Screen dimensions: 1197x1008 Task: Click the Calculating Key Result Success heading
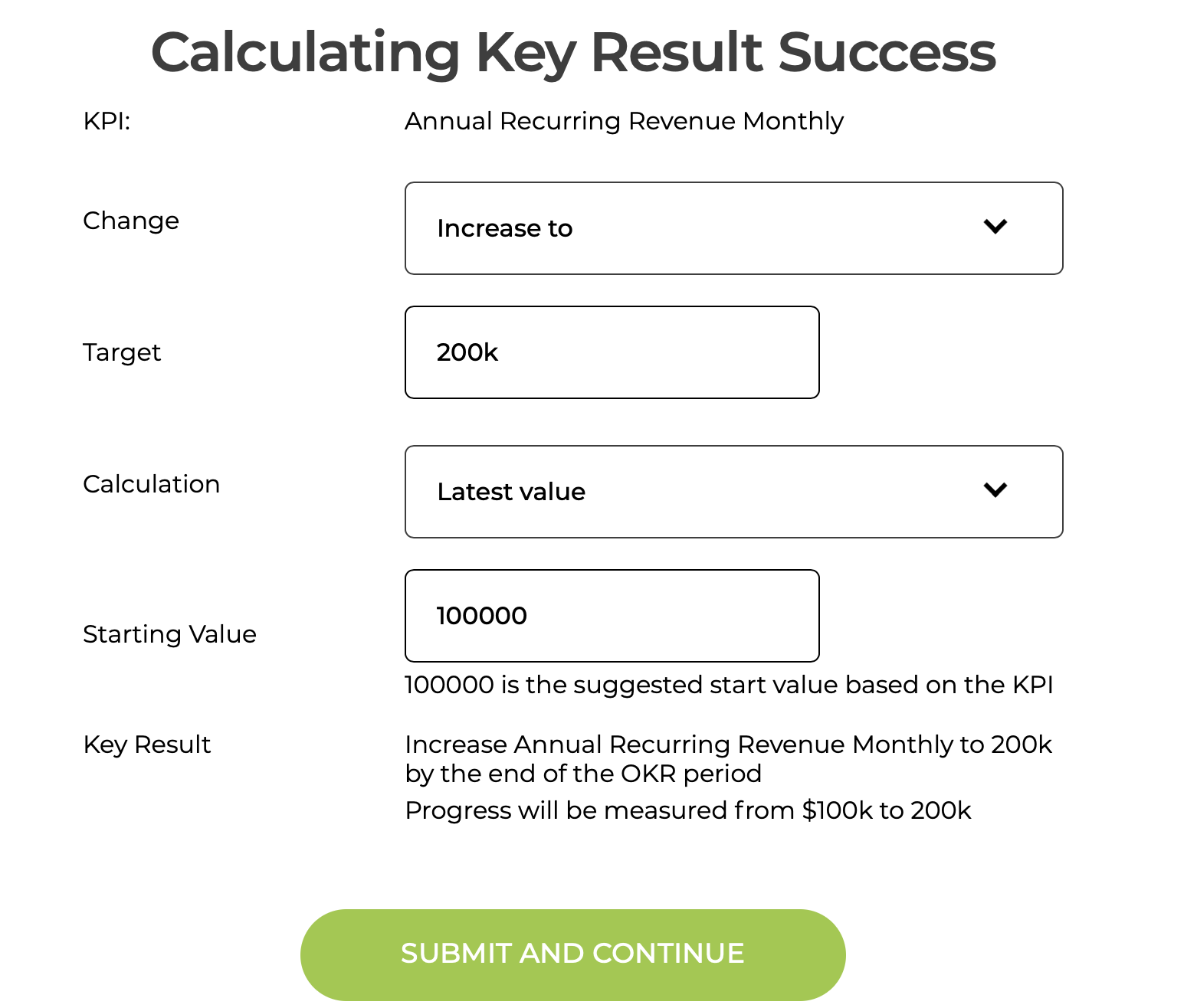coord(573,52)
